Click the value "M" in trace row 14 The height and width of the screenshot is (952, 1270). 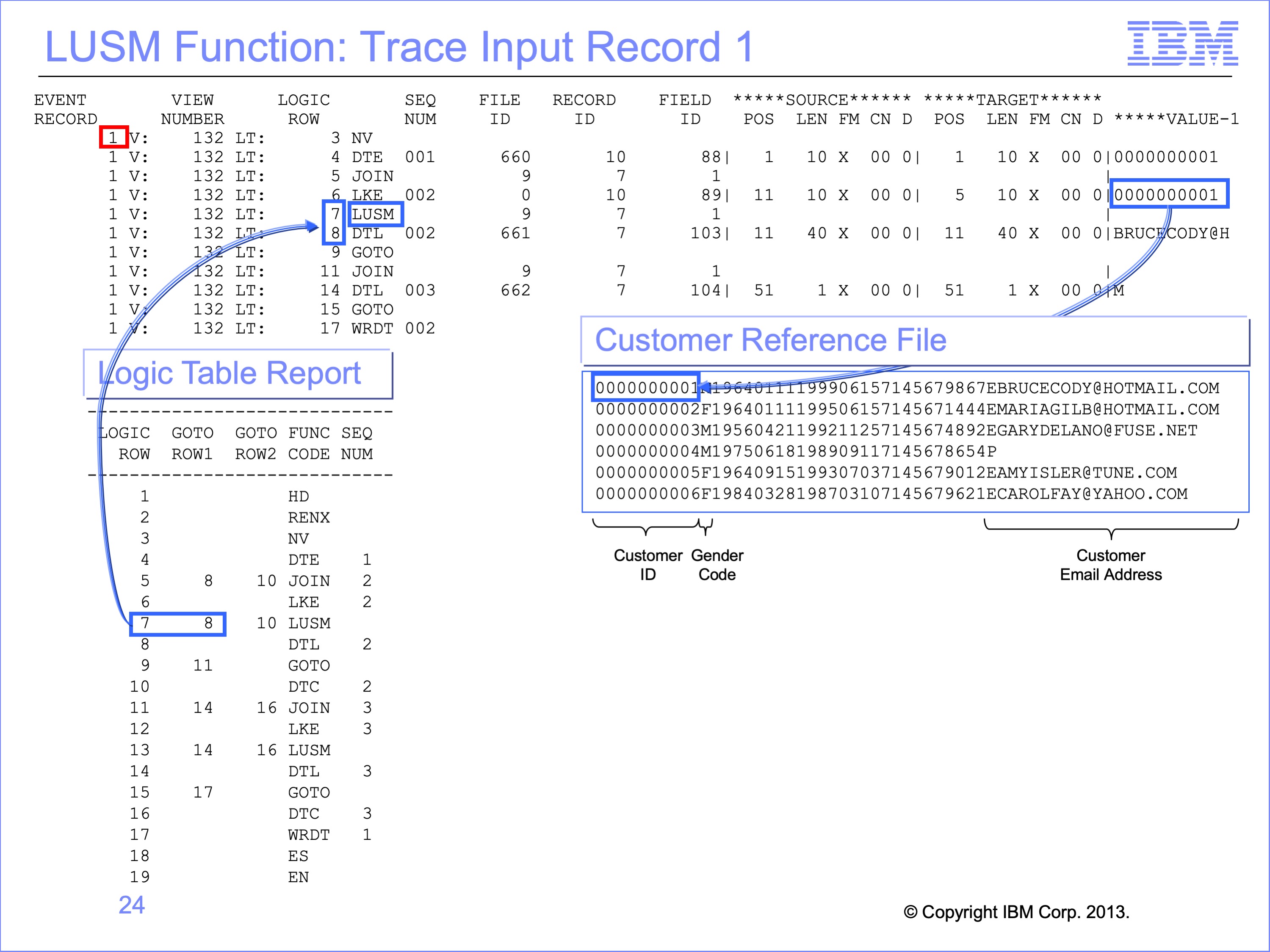(1119, 290)
